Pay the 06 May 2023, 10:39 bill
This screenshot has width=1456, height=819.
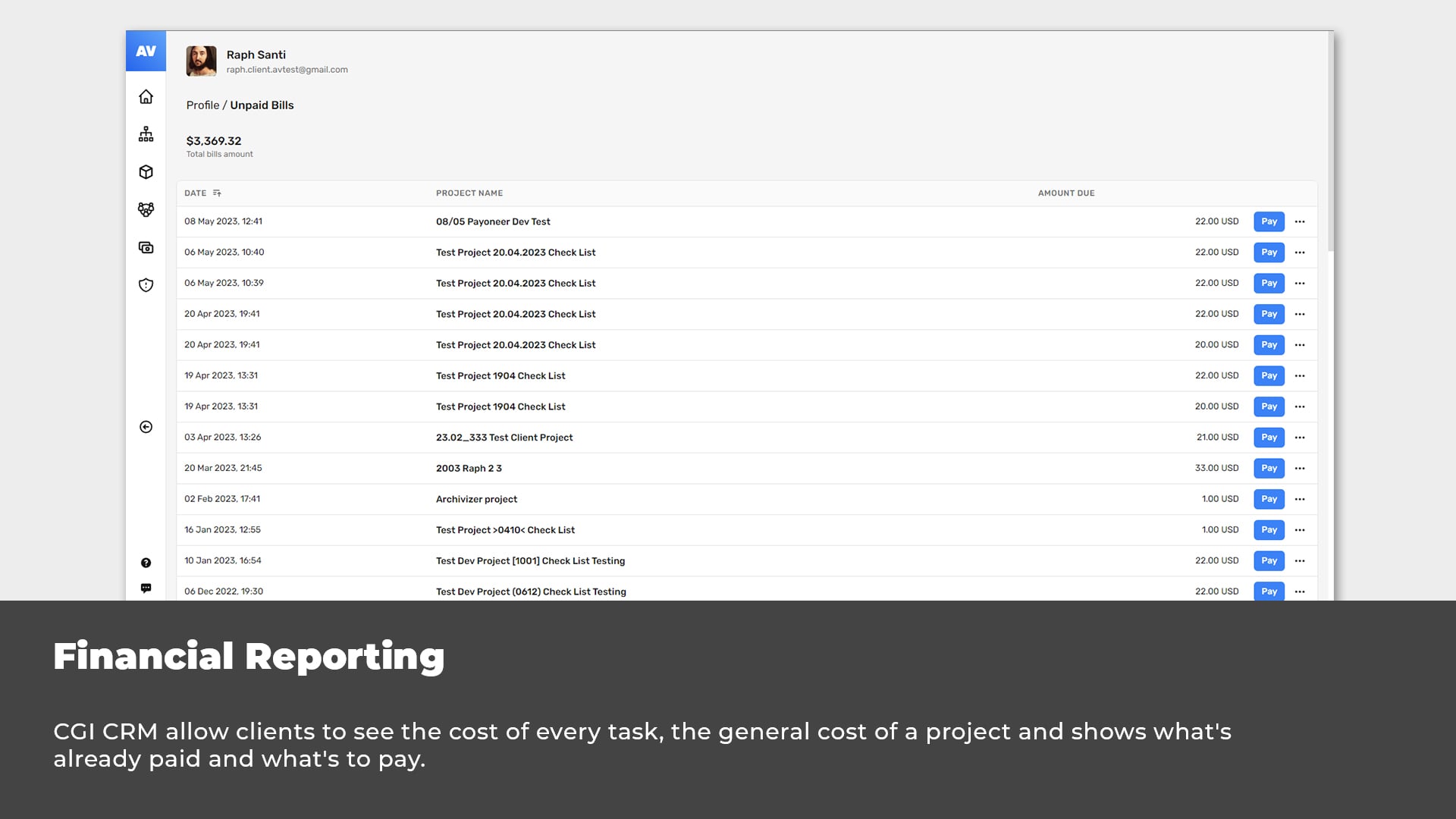click(x=1269, y=283)
